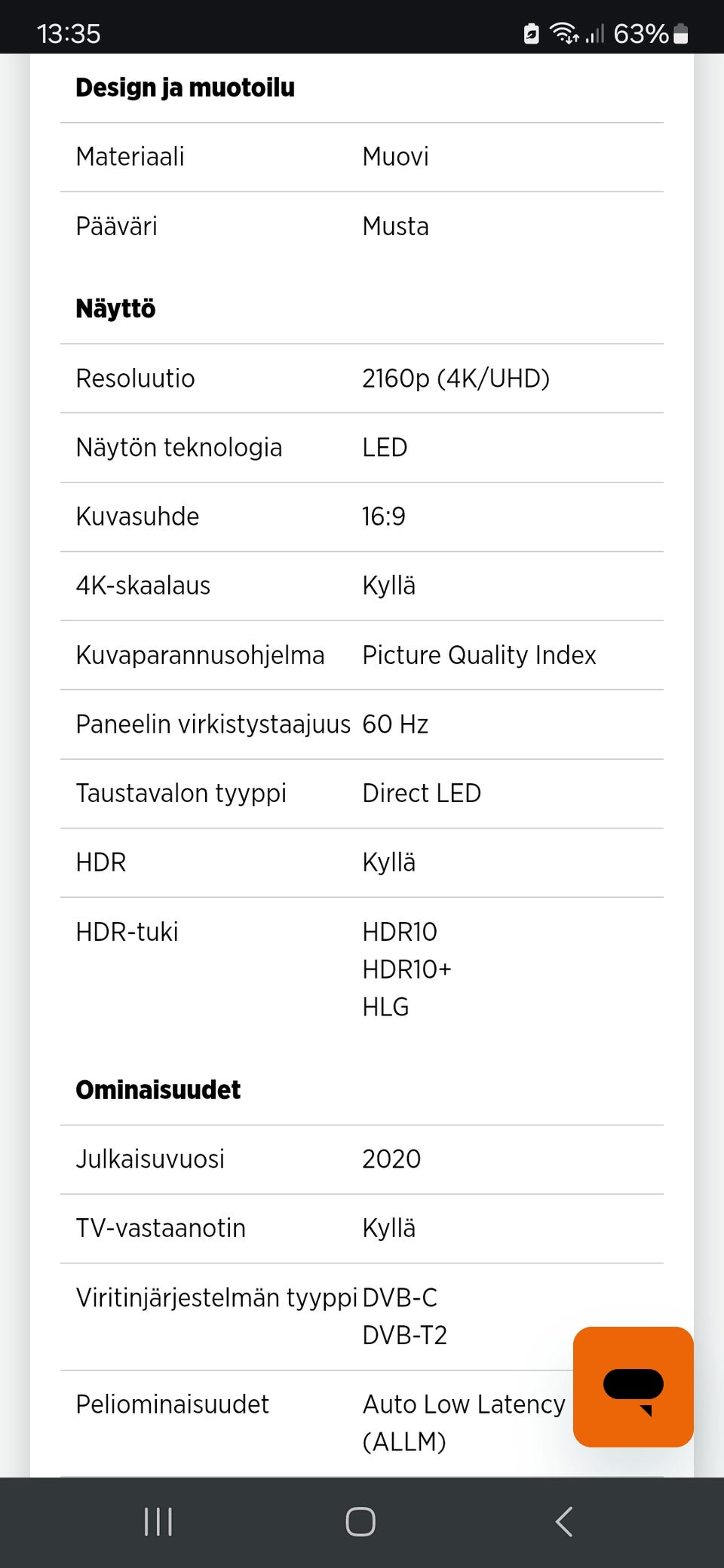Tap the Direct LED backlight value
The image size is (724, 1568).
pyautogui.click(x=421, y=793)
